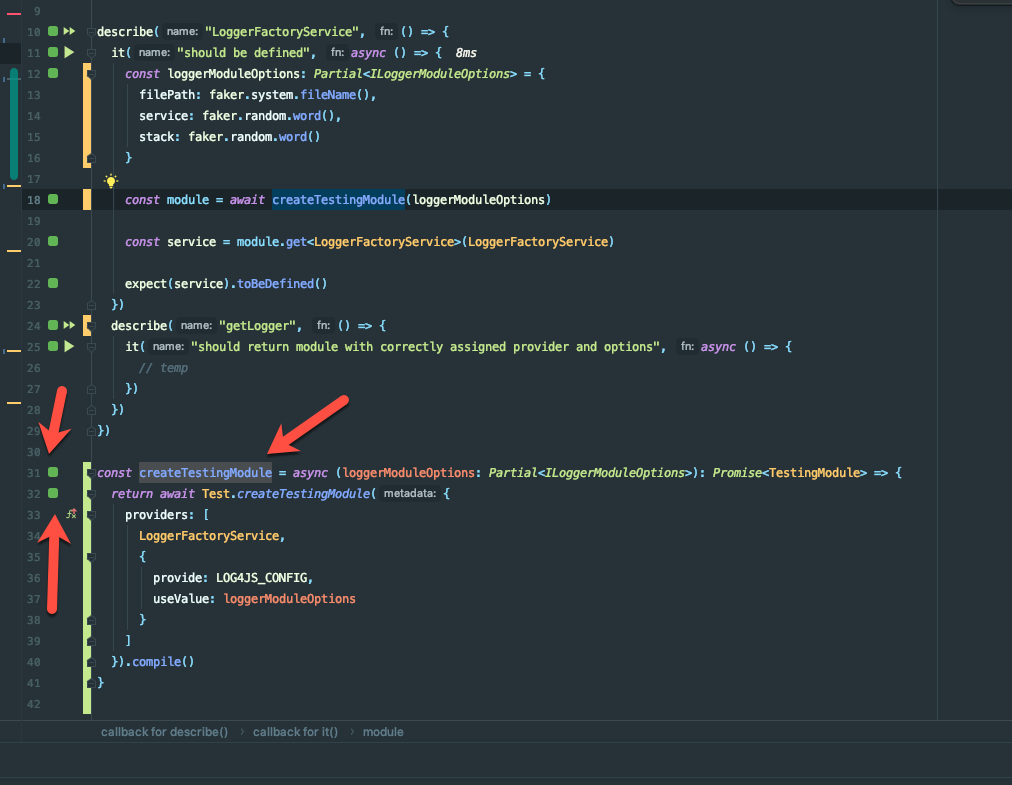
Task: Run the LoggerFactoryService describe suite from line 10
Action: coord(69,31)
